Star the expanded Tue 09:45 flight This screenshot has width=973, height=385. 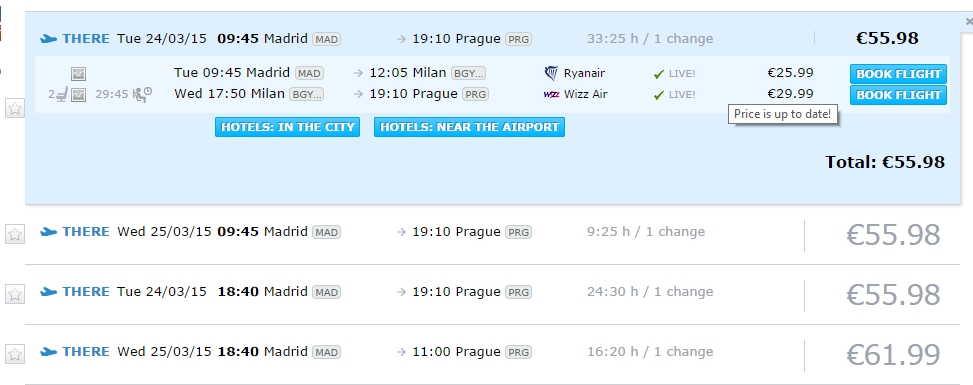click(x=15, y=109)
